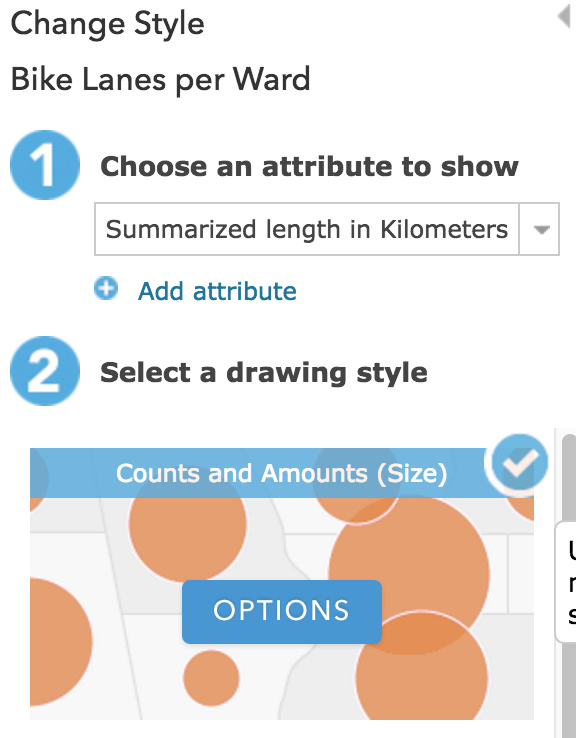Click the white checkmark selected-style badge
This screenshot has height=738, width=576.
[519, 463]
